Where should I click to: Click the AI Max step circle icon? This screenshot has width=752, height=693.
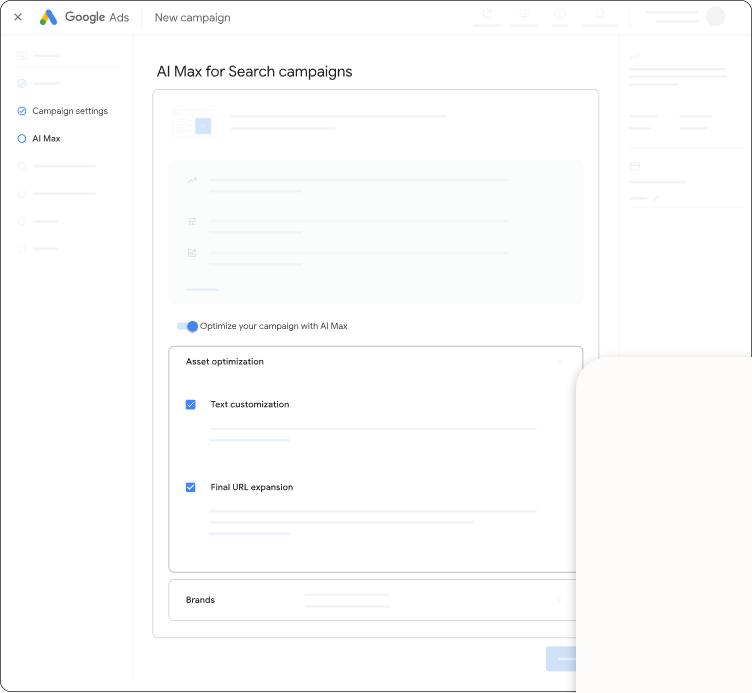pos(22,139)
